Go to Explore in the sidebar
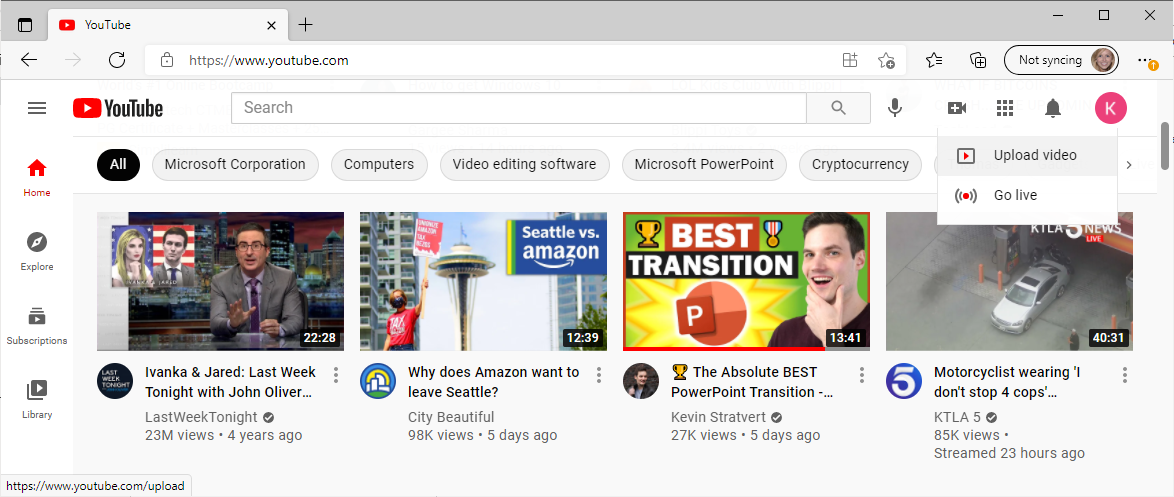 click(x=37, y=251)
